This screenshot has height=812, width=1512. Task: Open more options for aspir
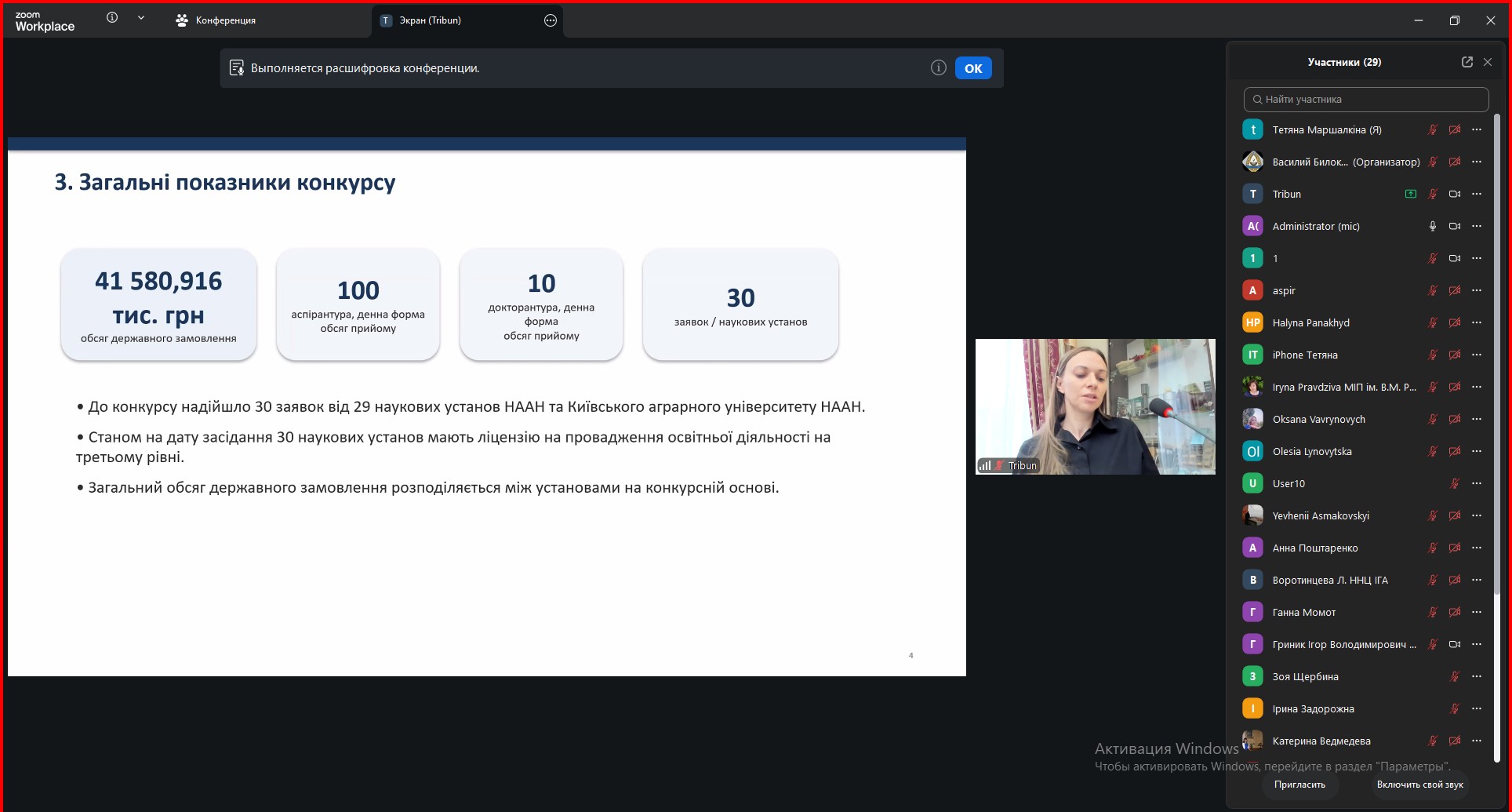tap(1477, 290)
